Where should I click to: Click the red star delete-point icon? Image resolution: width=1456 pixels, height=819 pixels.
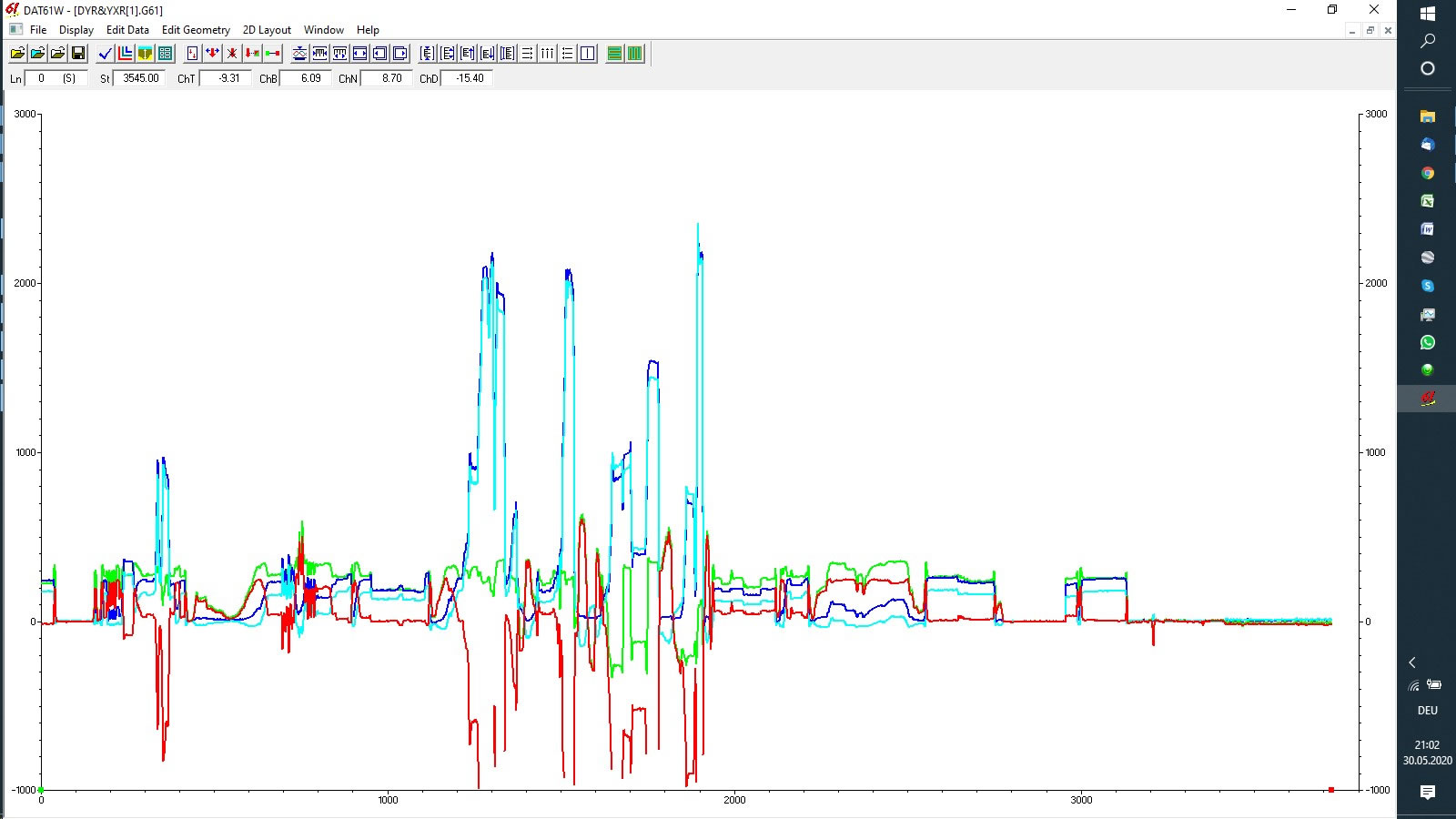pos(232,54)
